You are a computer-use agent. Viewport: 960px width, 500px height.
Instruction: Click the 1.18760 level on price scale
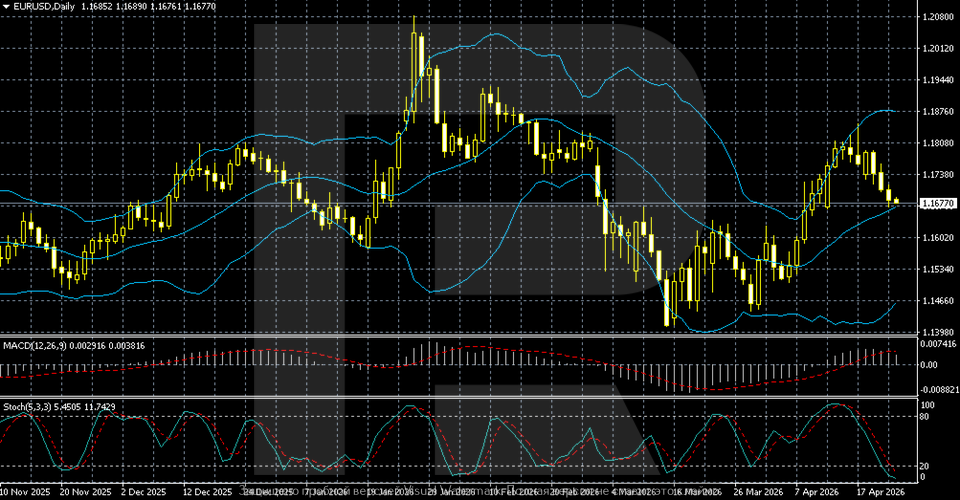click(937, 112)
